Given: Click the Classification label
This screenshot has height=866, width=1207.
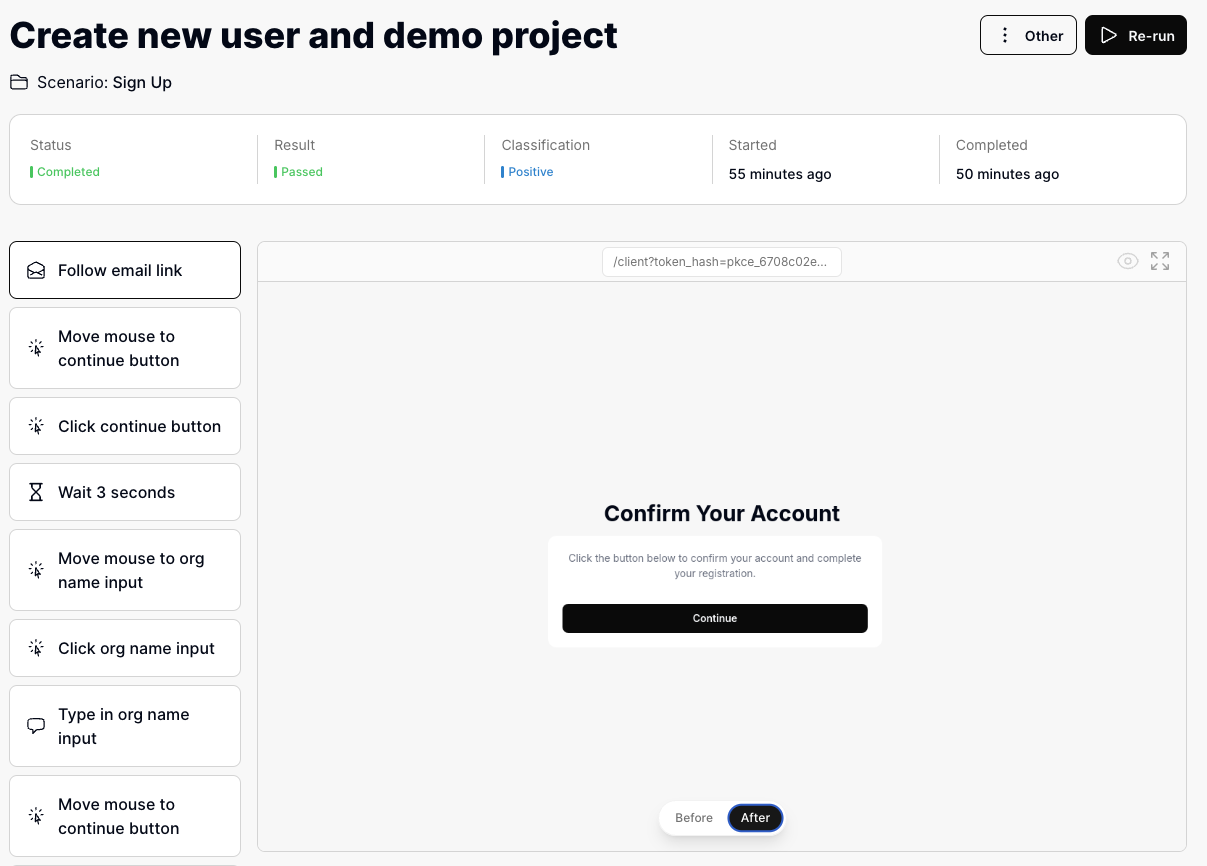Looking at the screenshot, I should tap(546, 145).
